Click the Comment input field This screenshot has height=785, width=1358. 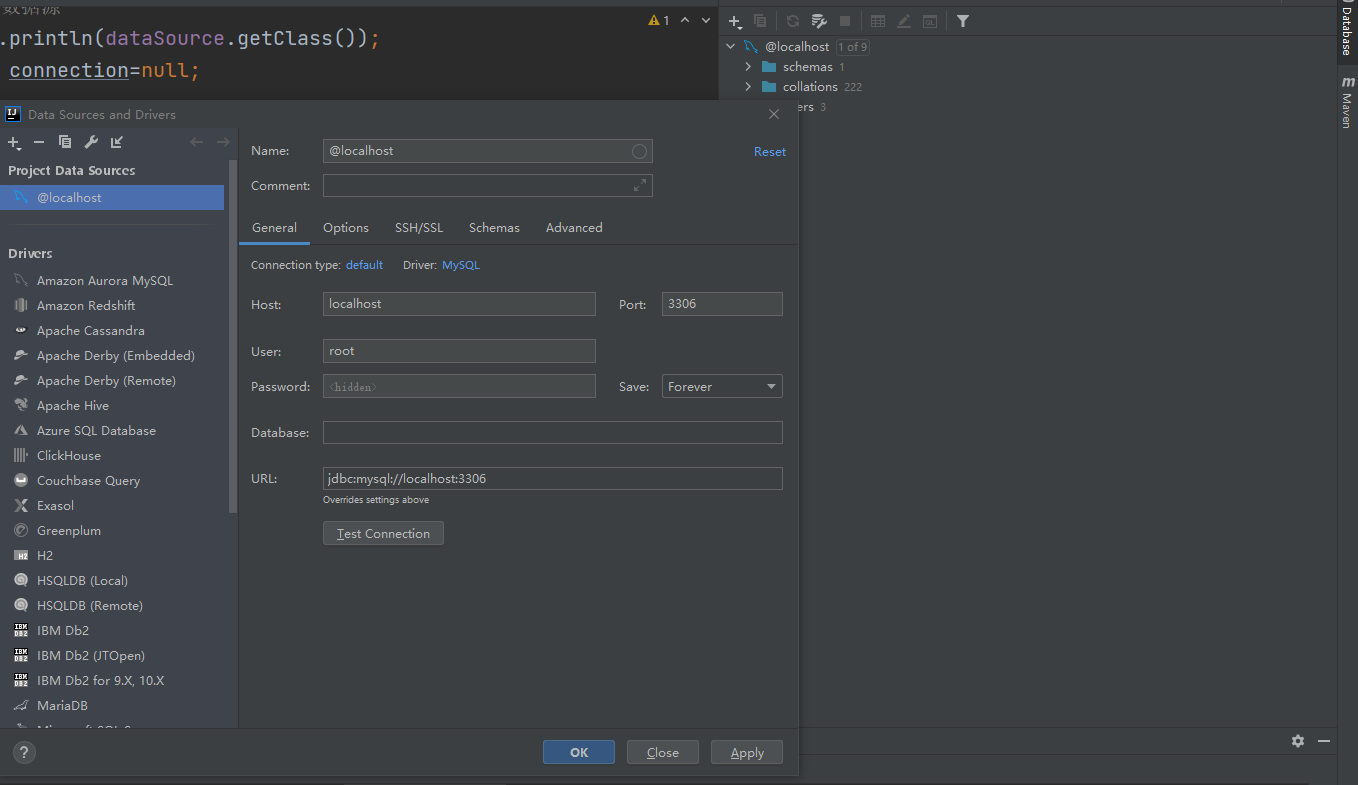tap(488, 185)
